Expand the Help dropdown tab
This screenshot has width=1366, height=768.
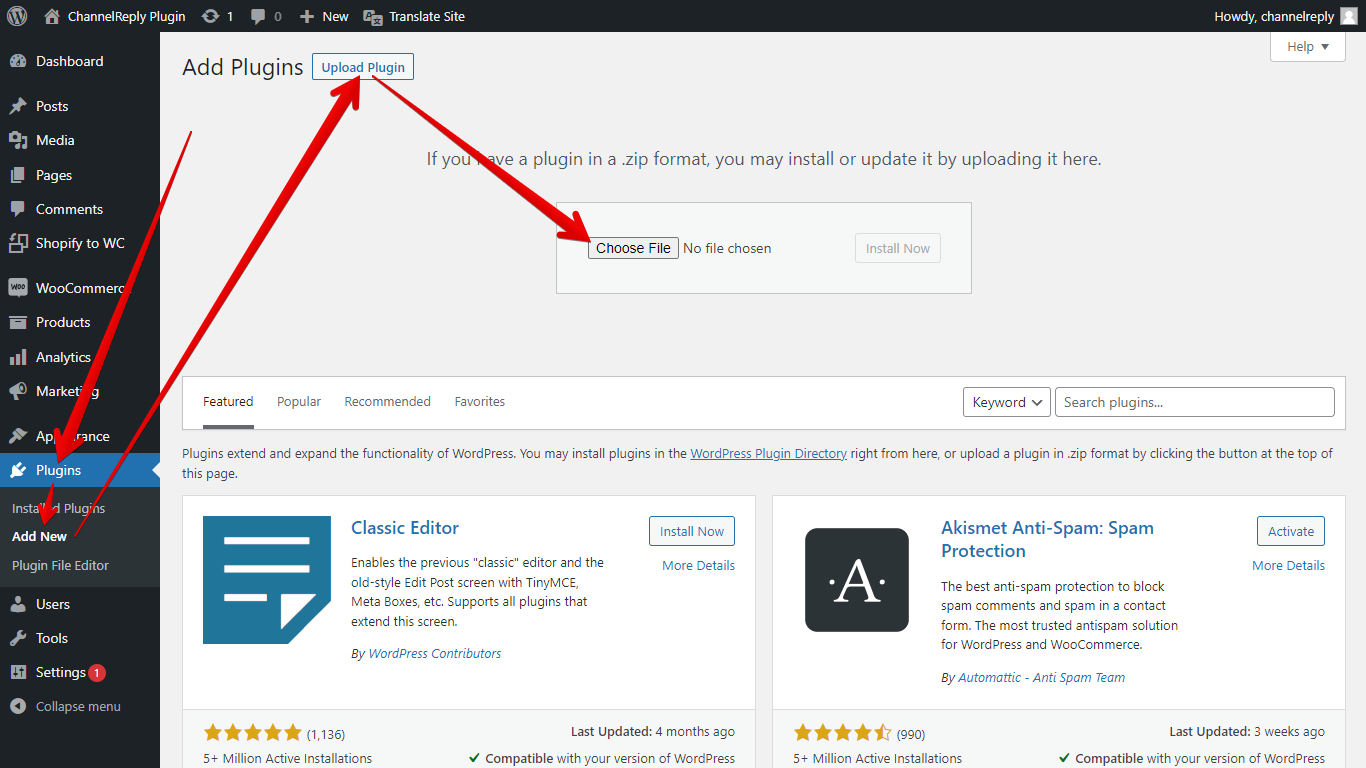tap(1307, 46)
